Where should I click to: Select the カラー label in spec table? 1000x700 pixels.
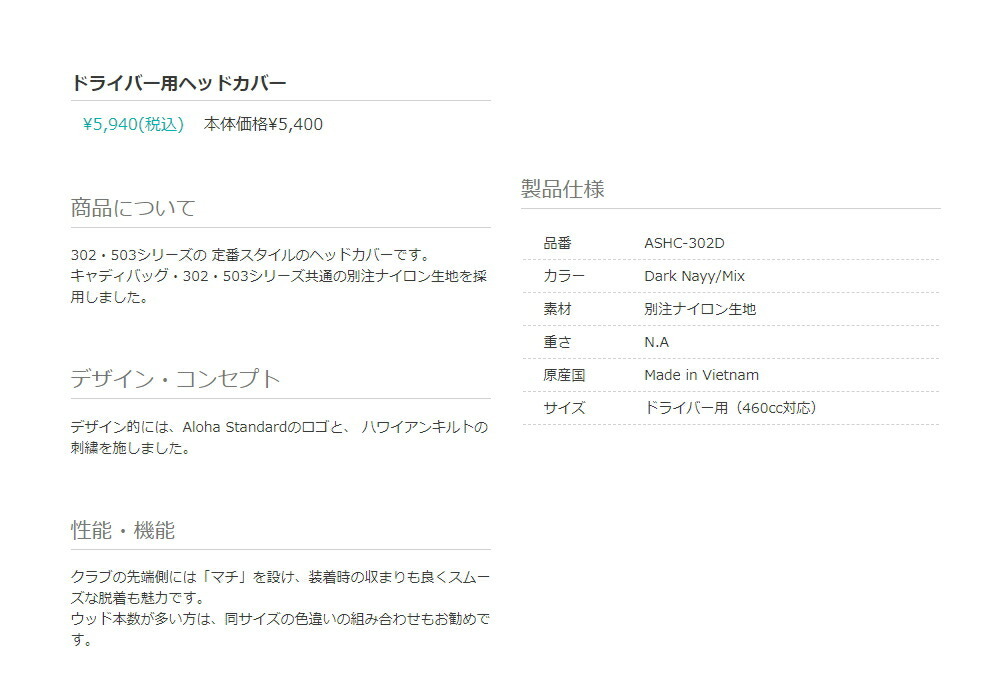(564, 276)
